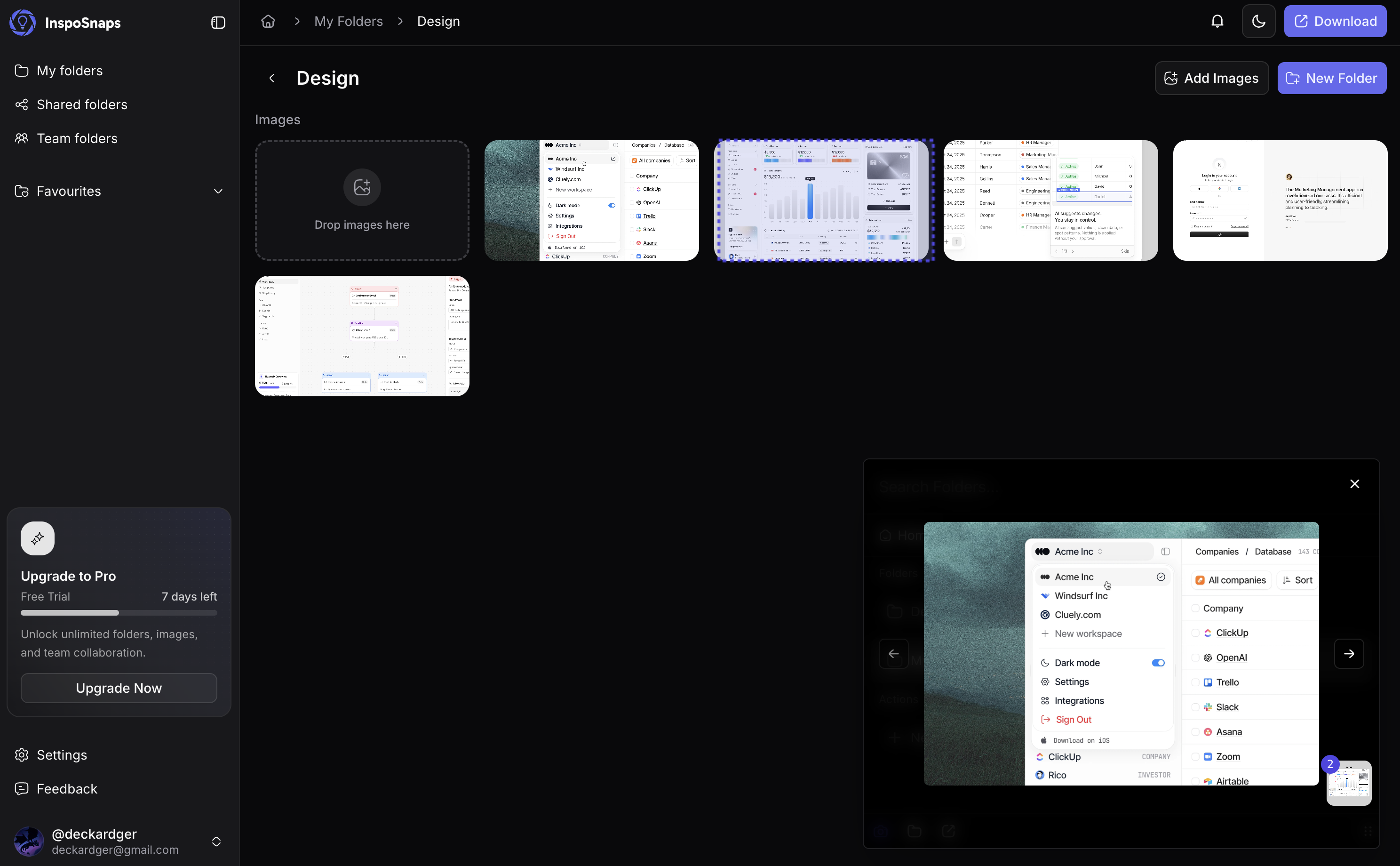Open Team folders in sidebar
The height and width of the screenshot is (866, 1400).
[77, 138]
